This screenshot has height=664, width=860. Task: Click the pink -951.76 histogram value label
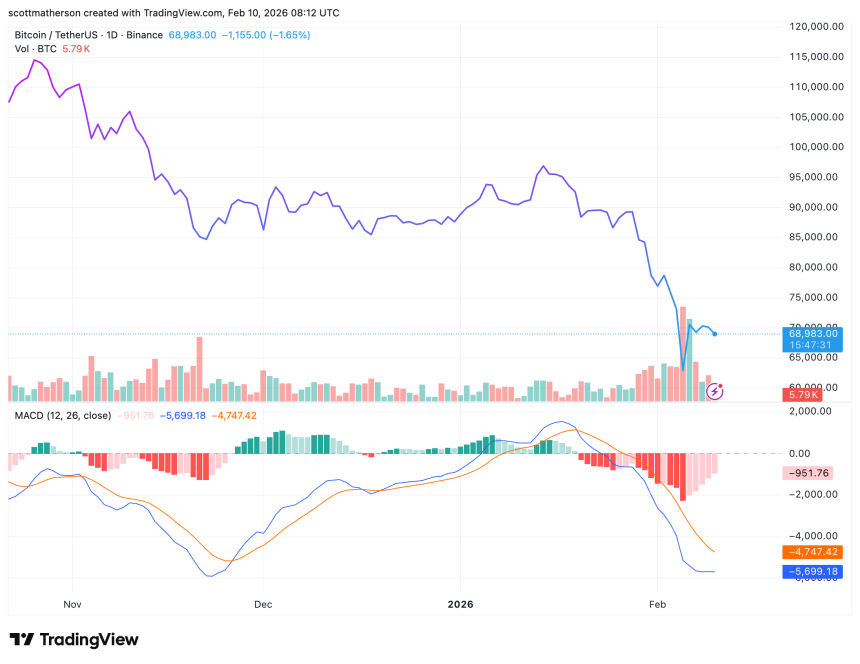812,474
